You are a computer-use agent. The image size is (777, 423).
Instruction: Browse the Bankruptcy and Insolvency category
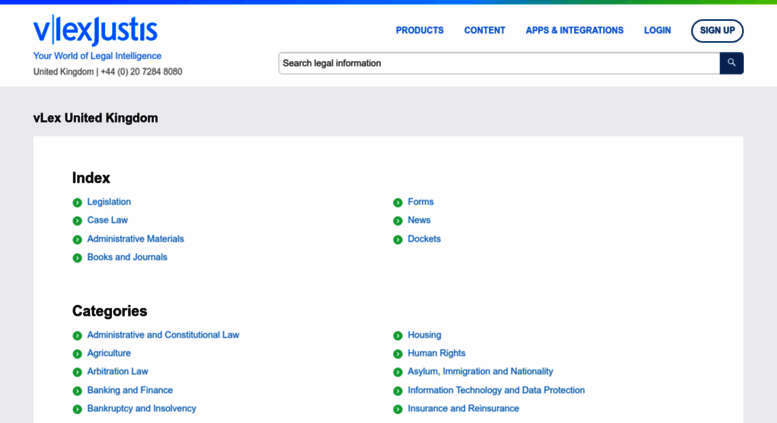142,409
